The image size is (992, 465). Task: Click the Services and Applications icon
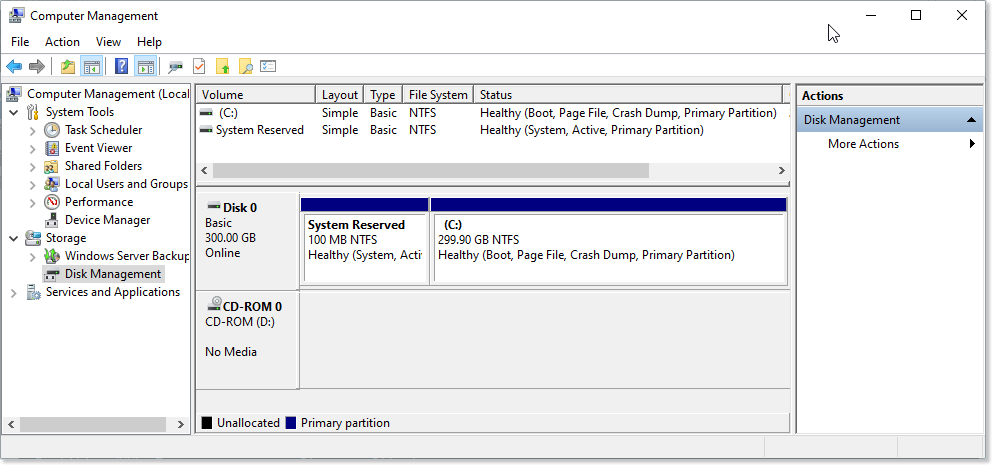(x=33, y=292)
